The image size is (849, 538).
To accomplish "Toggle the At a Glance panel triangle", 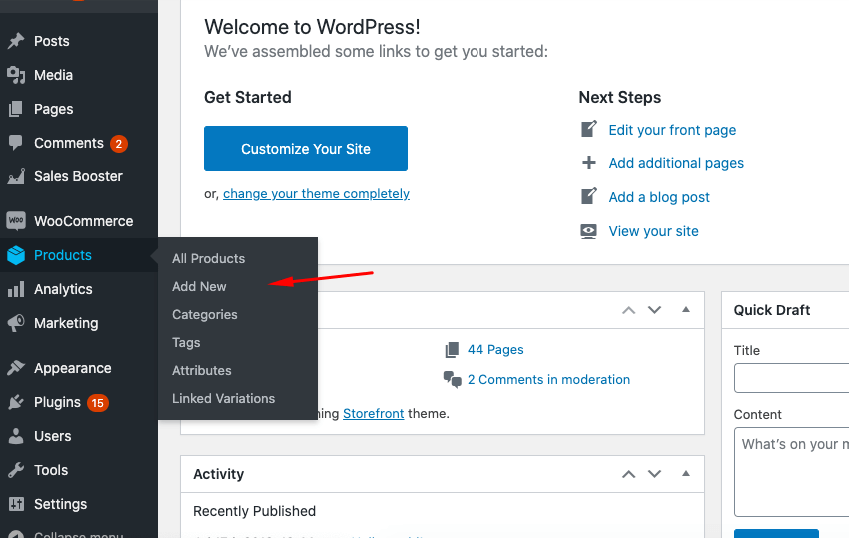I will click(x=686, y=310).
